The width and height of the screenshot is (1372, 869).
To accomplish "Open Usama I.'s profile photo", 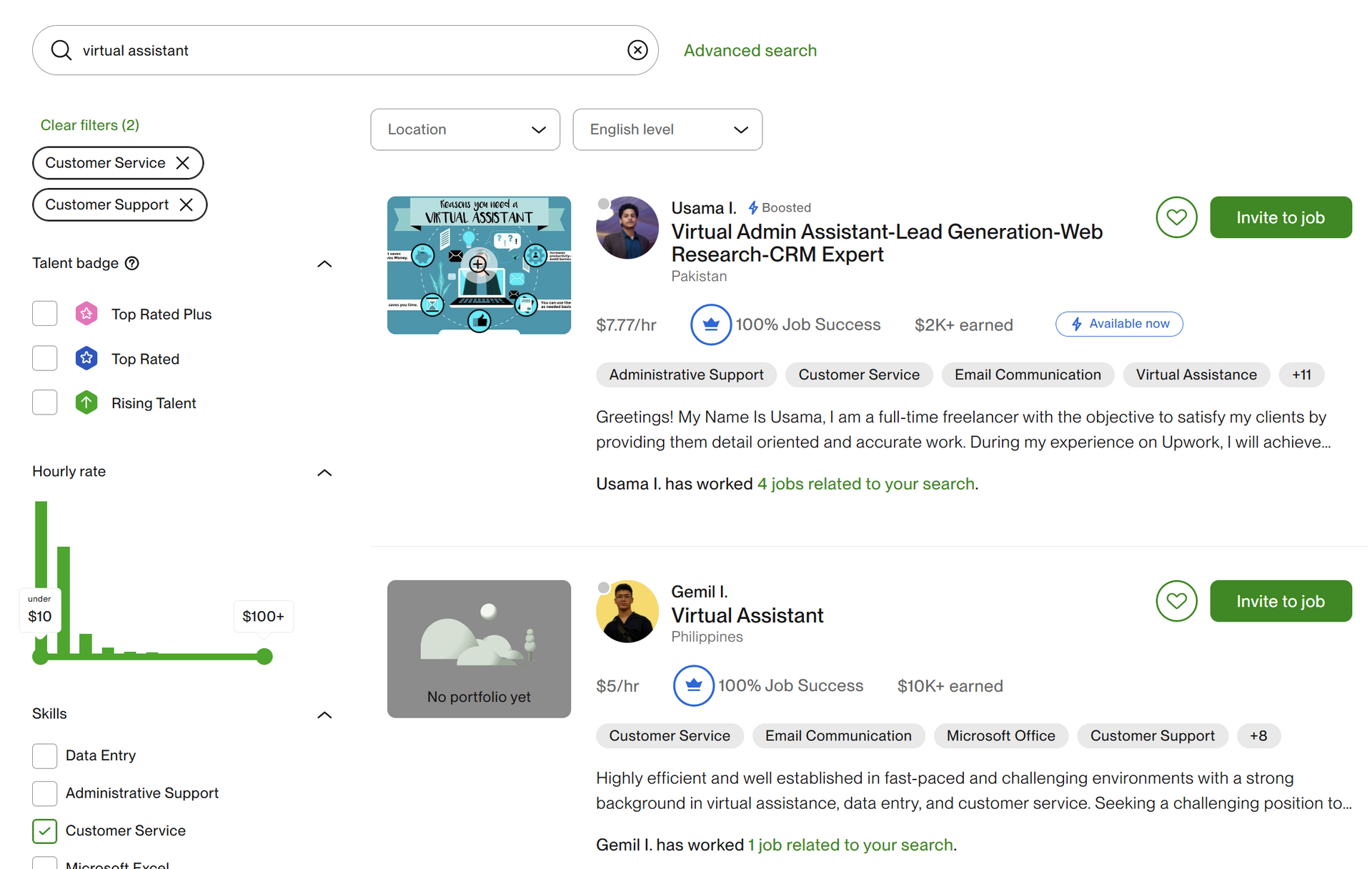I will pyautogui.click(x=627, y=228).
